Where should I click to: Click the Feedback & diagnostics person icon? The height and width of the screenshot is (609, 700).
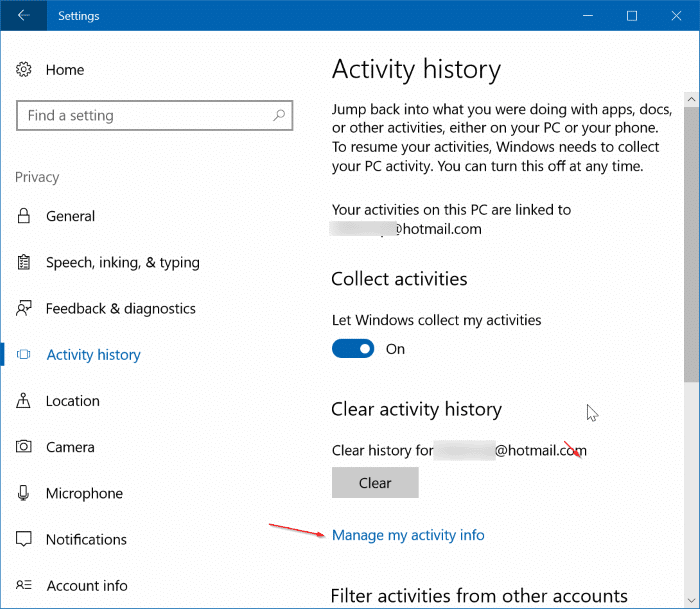click(24, 308)
